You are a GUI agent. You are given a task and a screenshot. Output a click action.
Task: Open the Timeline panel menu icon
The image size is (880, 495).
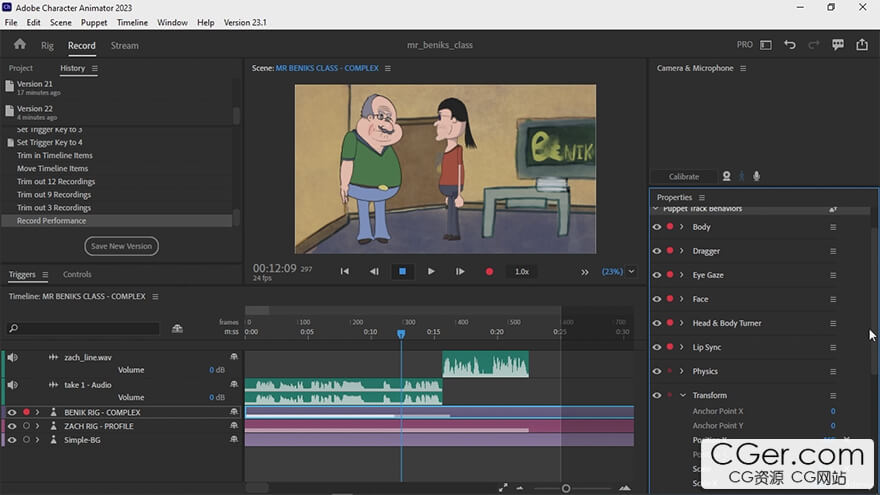pyautogui.click(x=155, y=296)
